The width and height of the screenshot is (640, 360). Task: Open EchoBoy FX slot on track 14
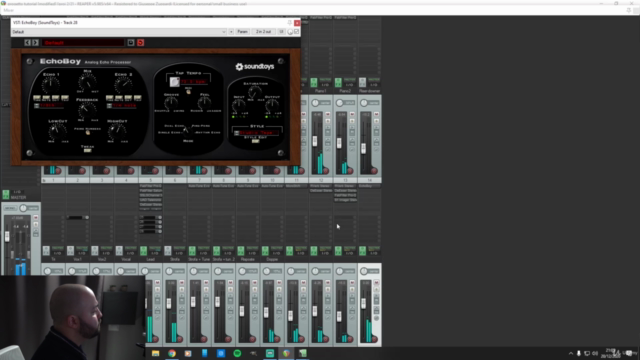tap(369, 186)
